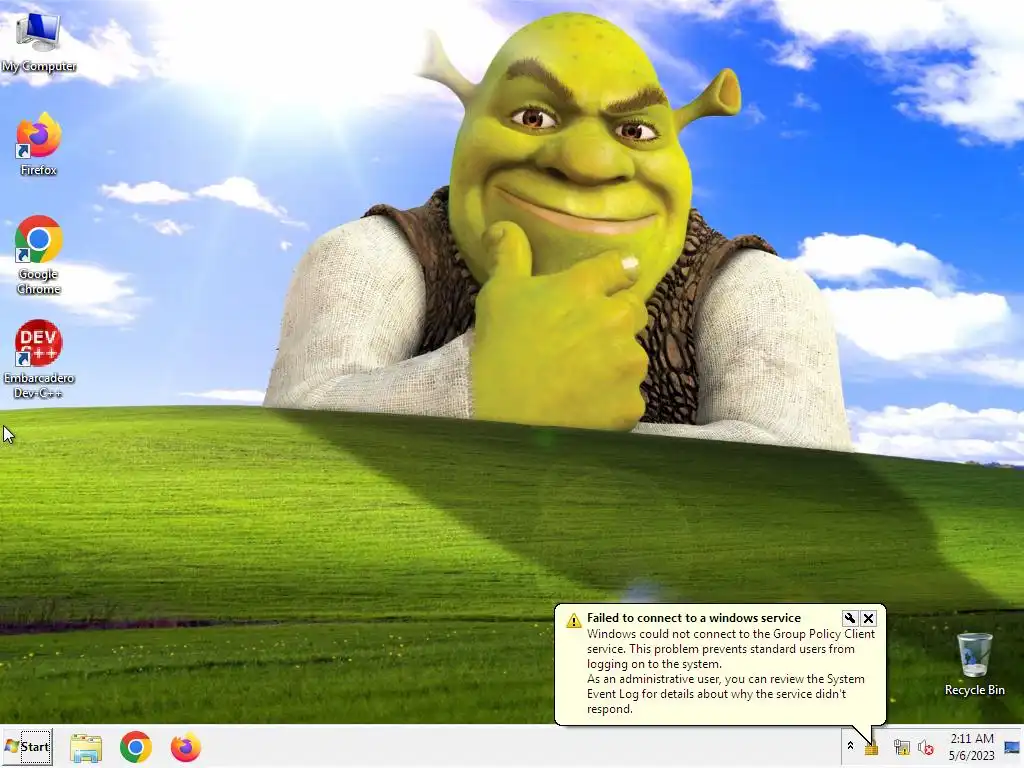Close the Group Policy notification balloon
This screenshot has width=1024, height=768.
(x=868, y=618)
